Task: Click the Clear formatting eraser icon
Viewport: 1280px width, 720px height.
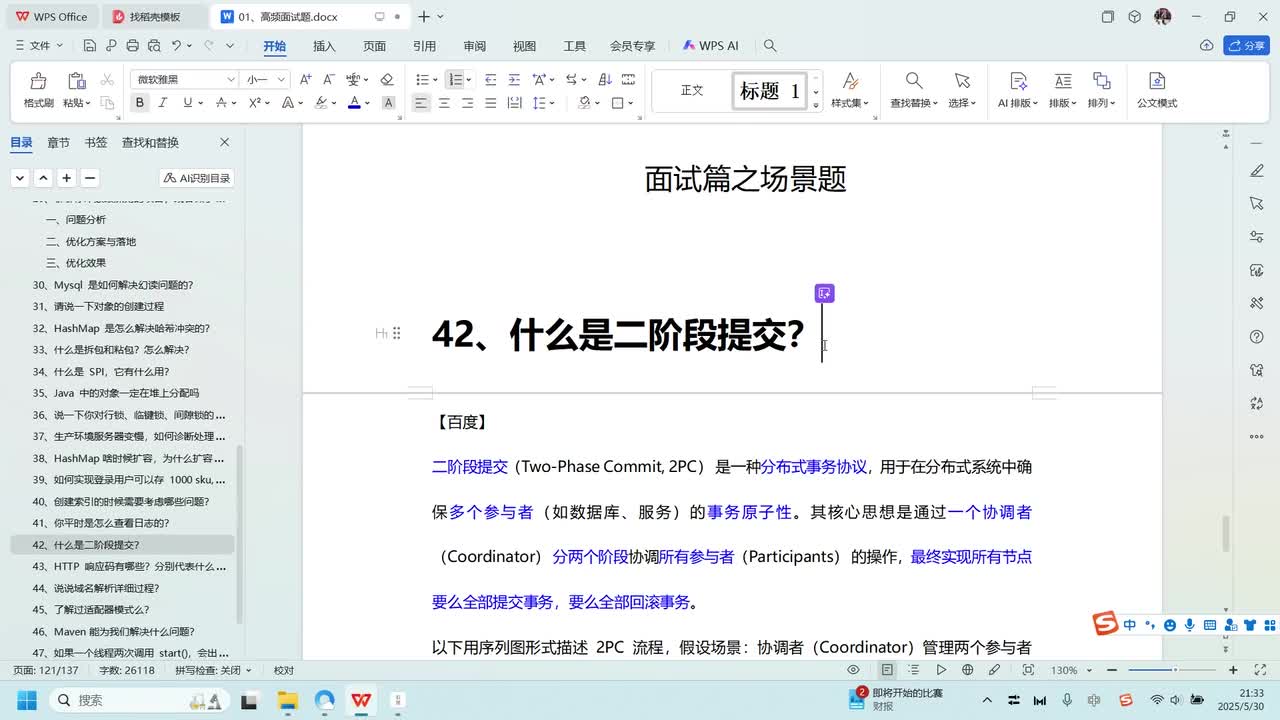Action: tap(387, 80)
